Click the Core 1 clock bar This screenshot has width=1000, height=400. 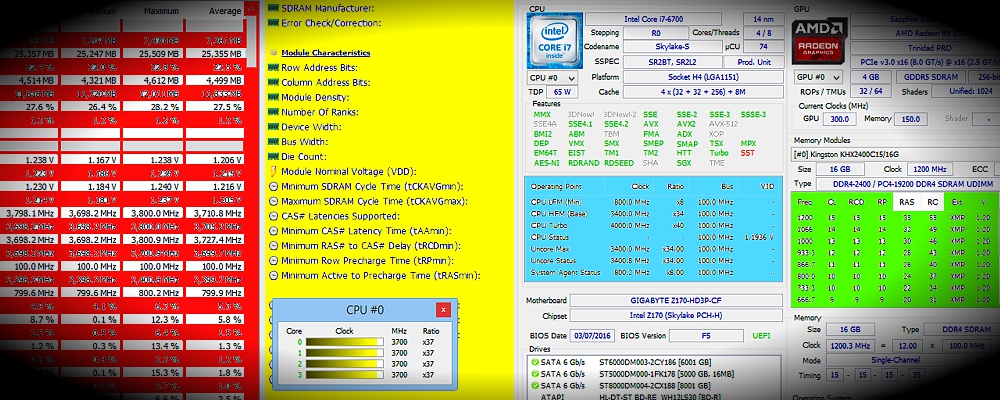tap(344, 353)
